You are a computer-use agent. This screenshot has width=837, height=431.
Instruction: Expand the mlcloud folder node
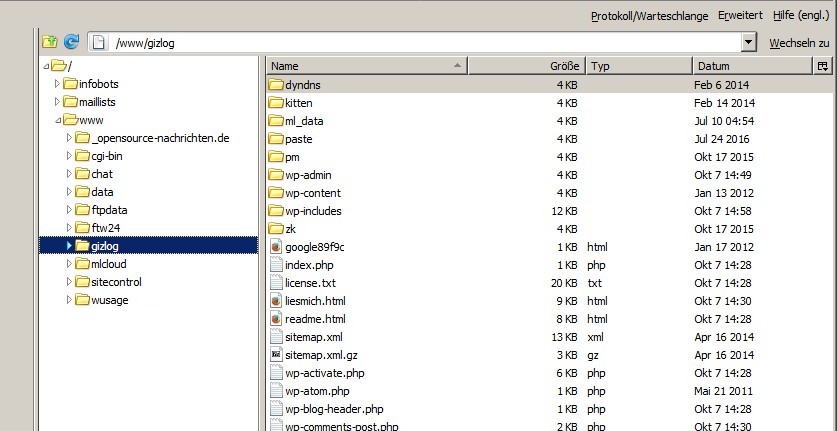click(69, 264)
